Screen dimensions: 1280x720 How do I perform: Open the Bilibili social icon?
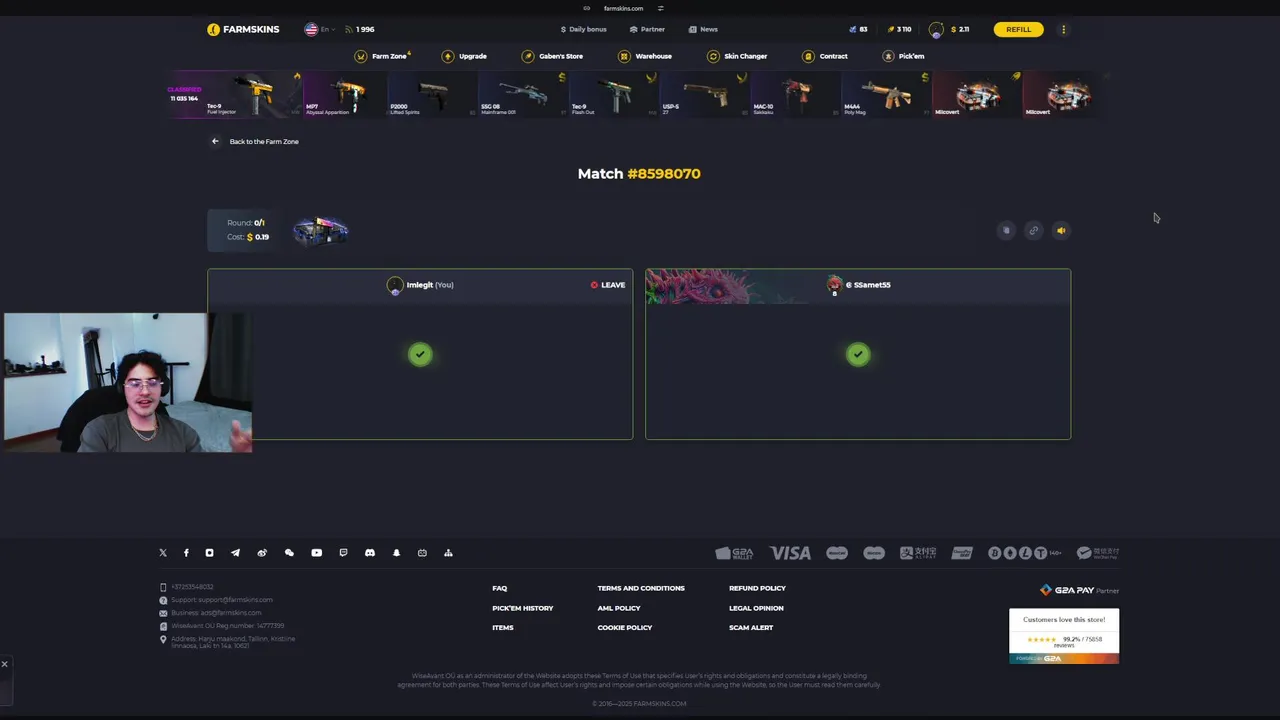(x=422, y=552)
